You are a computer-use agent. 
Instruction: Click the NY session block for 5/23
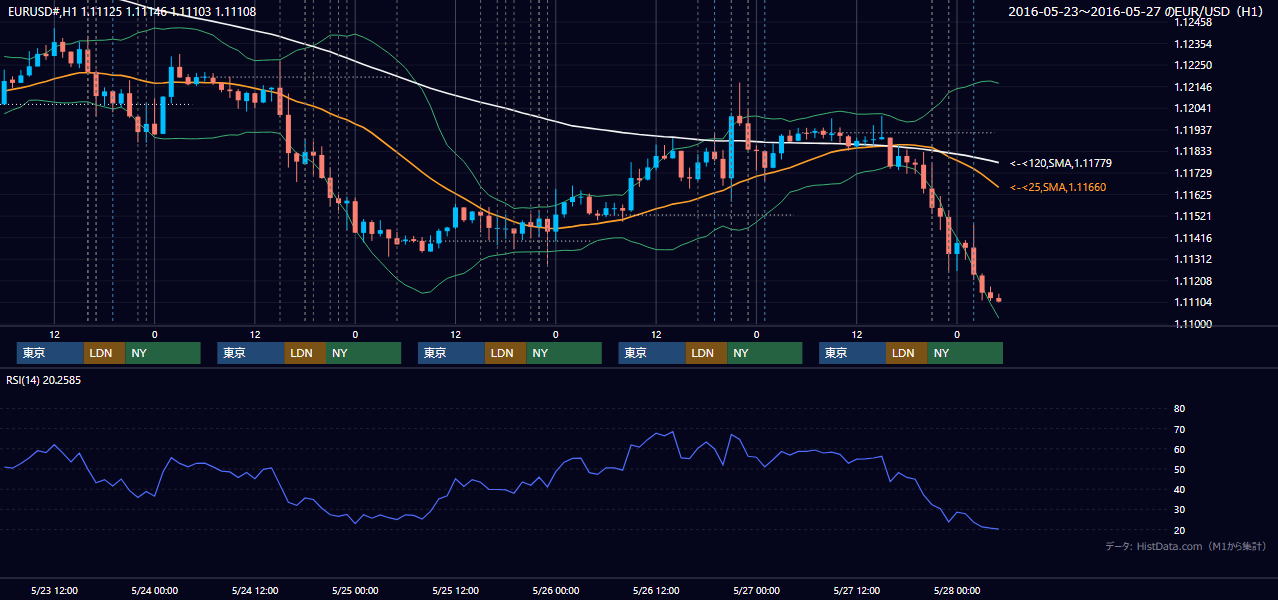pyautogui.click(x=163, y=353)
